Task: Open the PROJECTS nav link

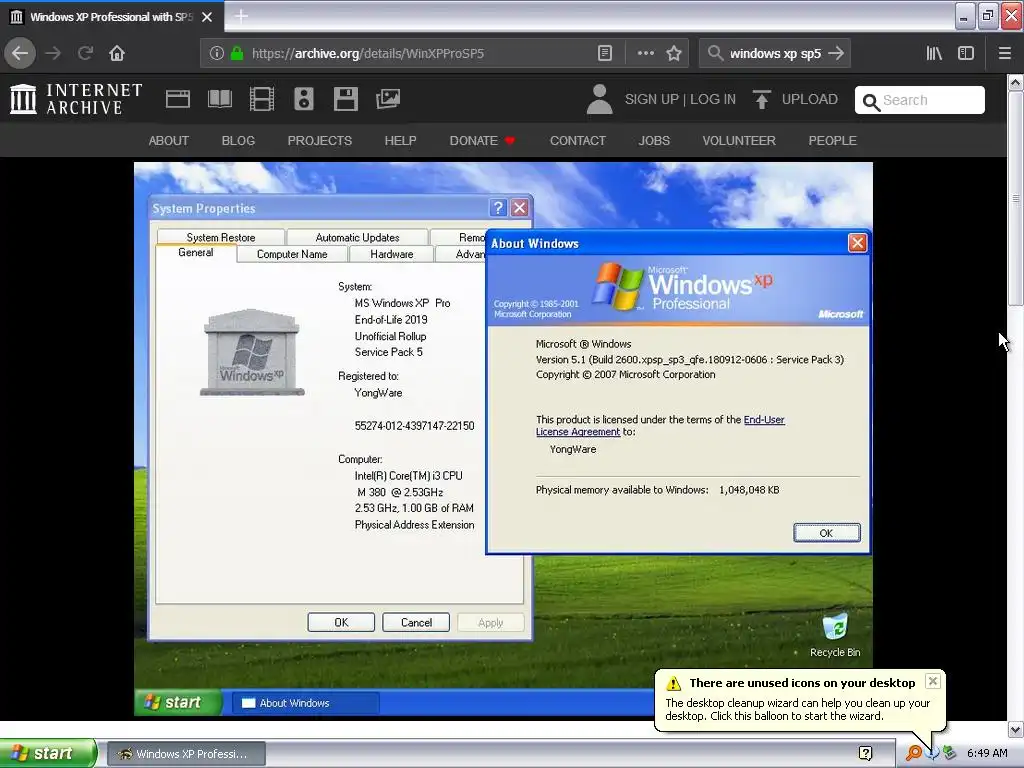Action: tap(319, 140)
